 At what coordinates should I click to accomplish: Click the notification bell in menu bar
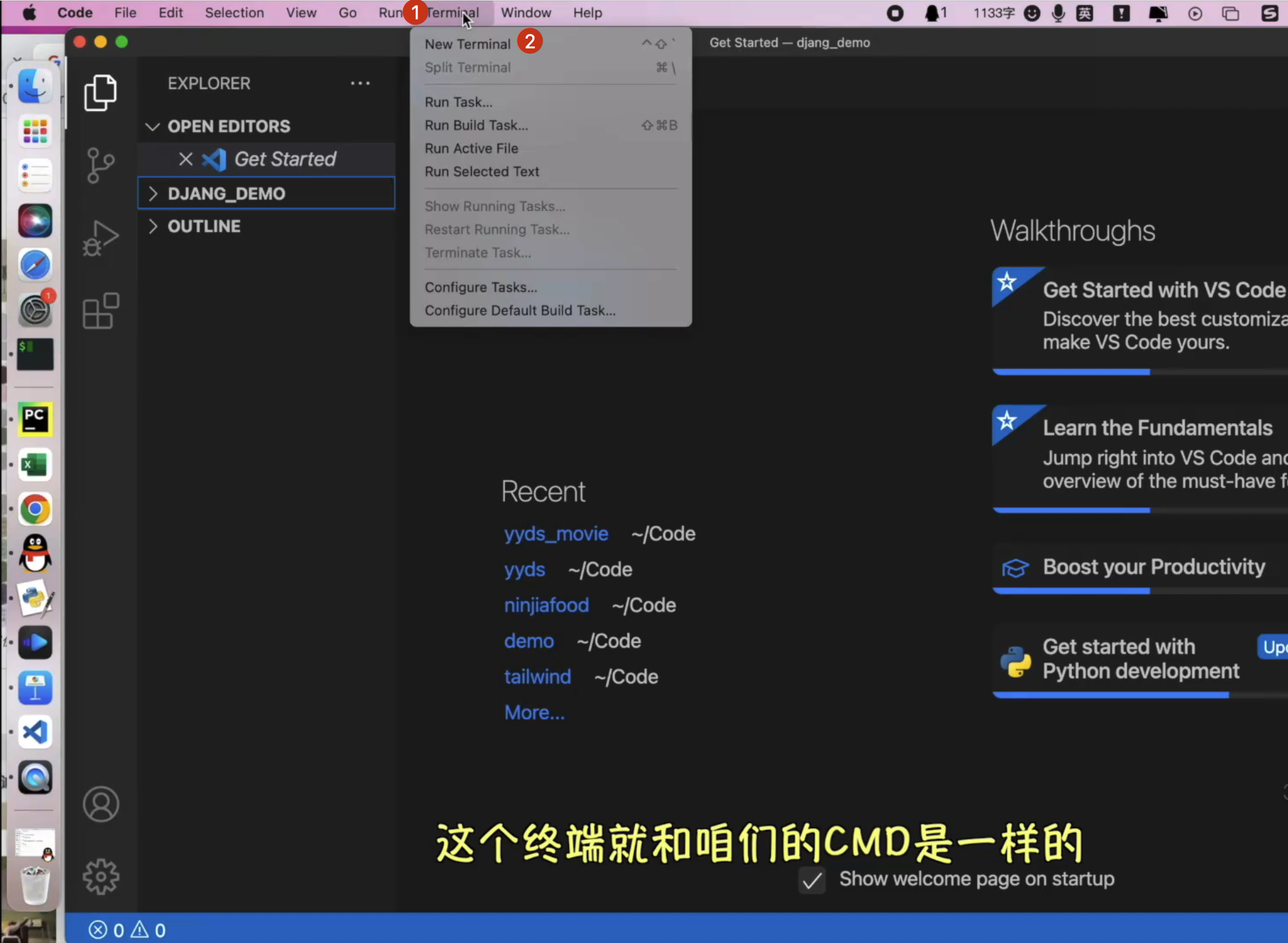(x=935, y=13)
